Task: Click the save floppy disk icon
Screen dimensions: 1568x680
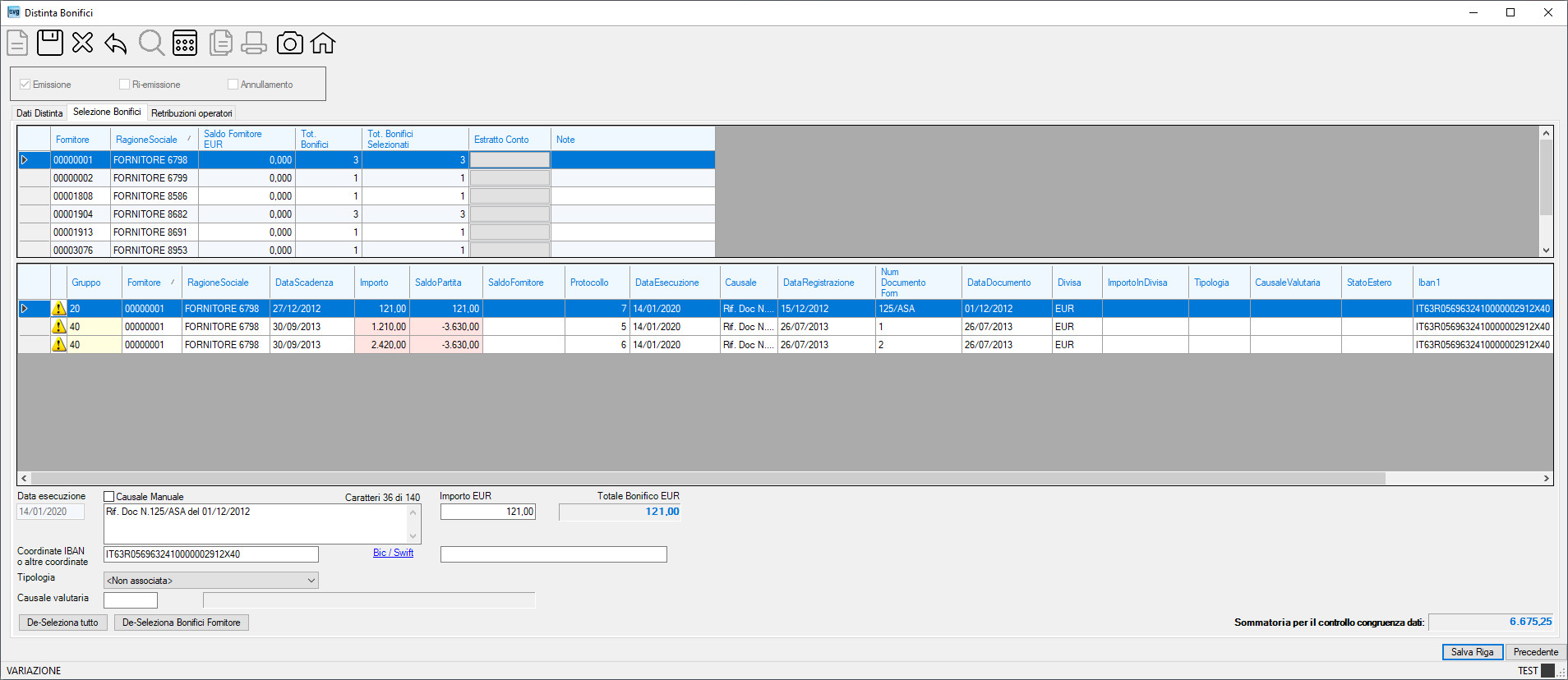Action: [x=50, y=43]
